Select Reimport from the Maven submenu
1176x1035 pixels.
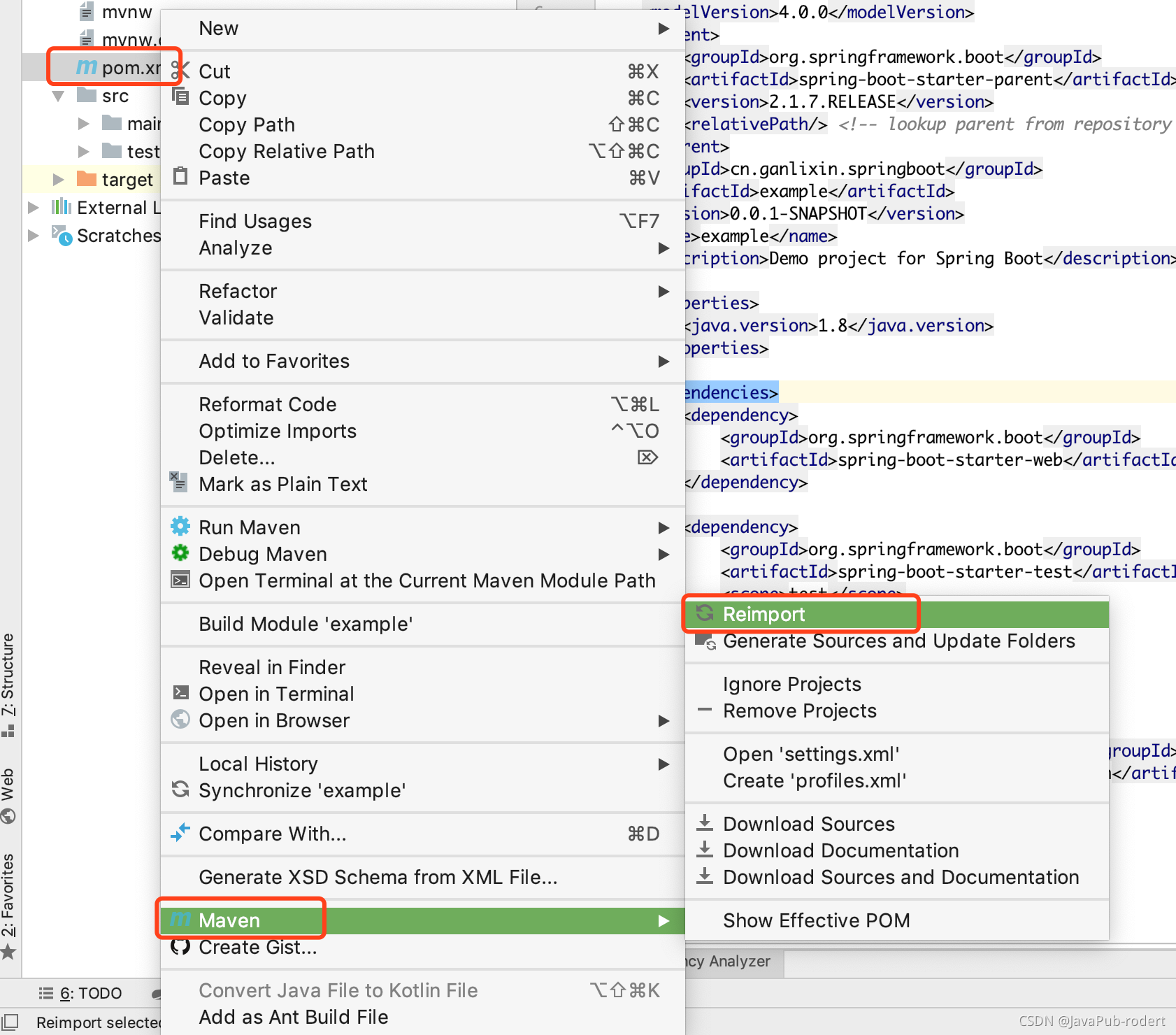pyautogui.click(x=763, y=614)
